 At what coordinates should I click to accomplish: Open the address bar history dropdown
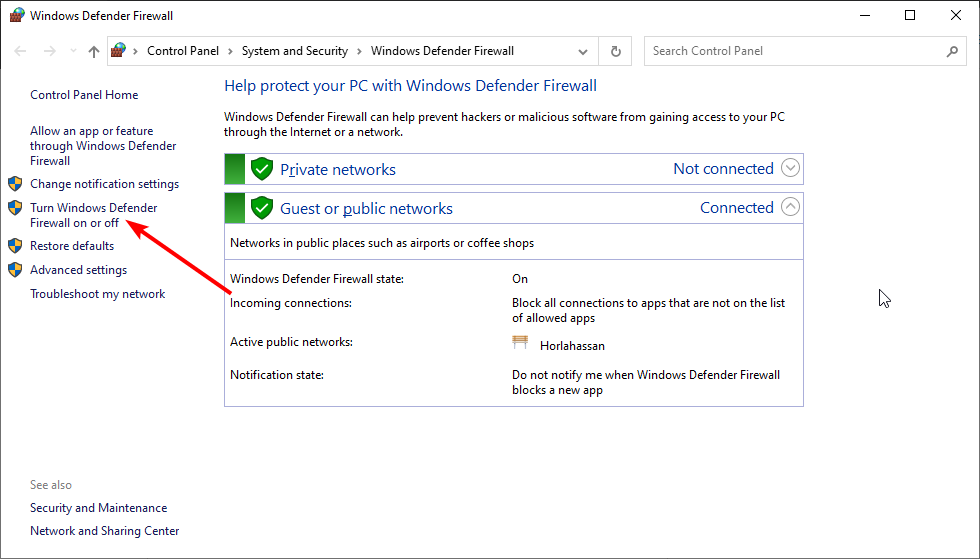click(583, 51)
